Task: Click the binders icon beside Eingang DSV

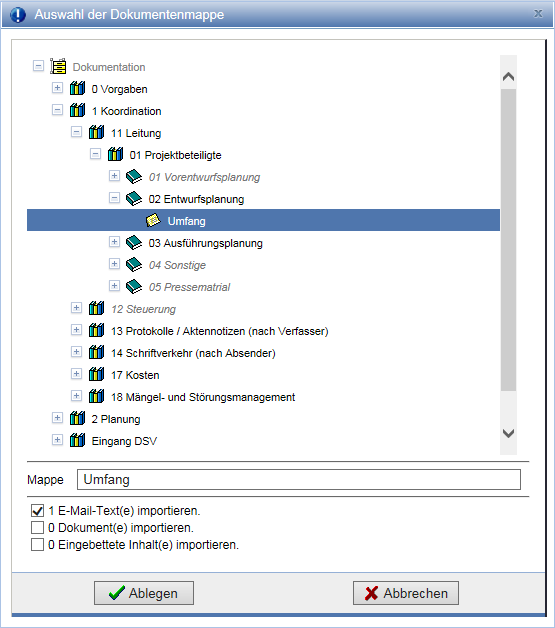Action: click(x=77, y=441)
